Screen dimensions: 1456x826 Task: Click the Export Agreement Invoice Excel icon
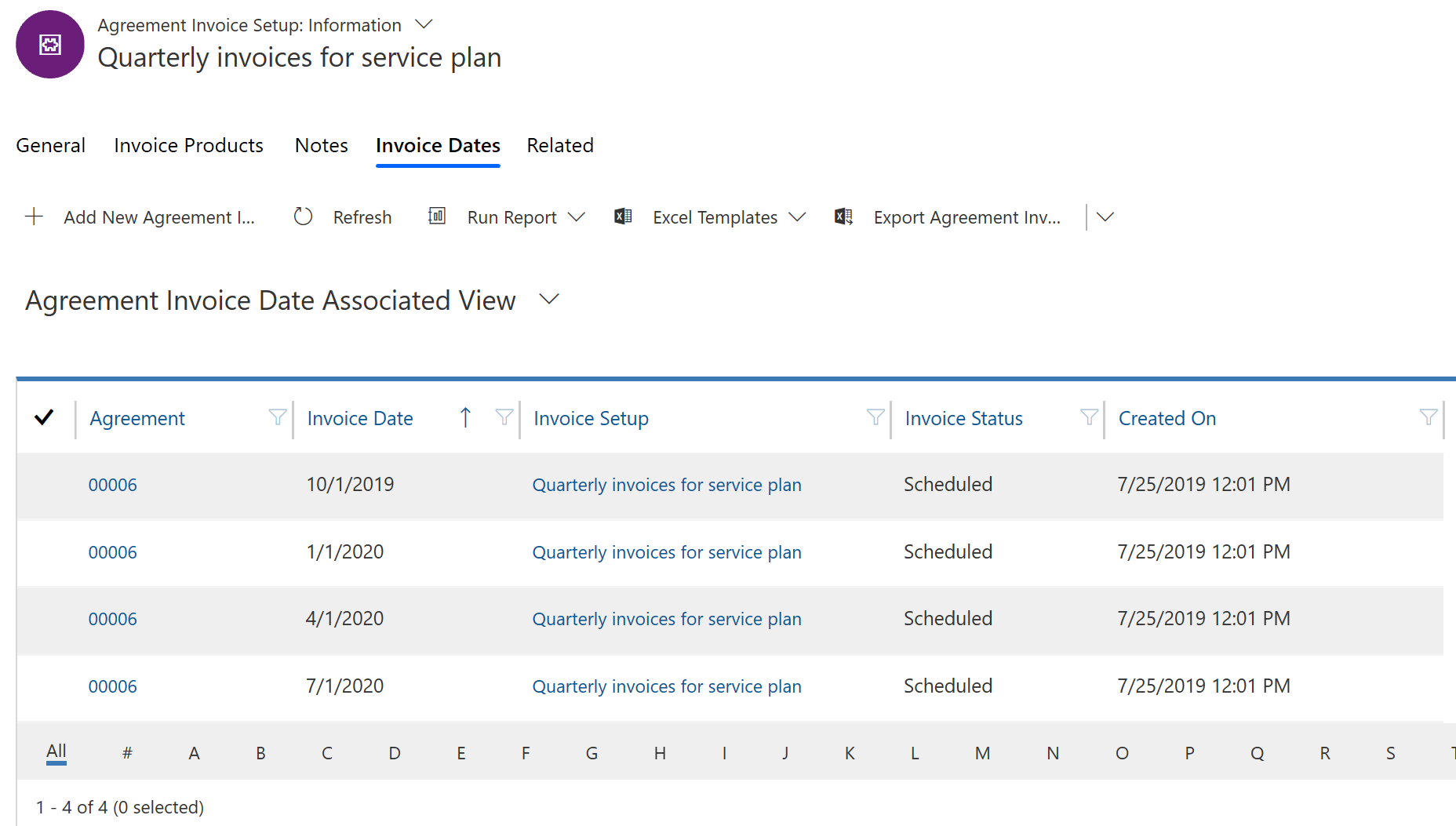click(x=844, y=217)
